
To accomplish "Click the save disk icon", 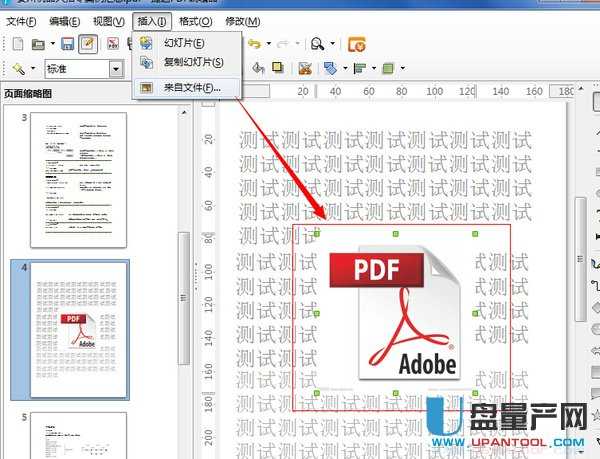I will pos(67,44).
